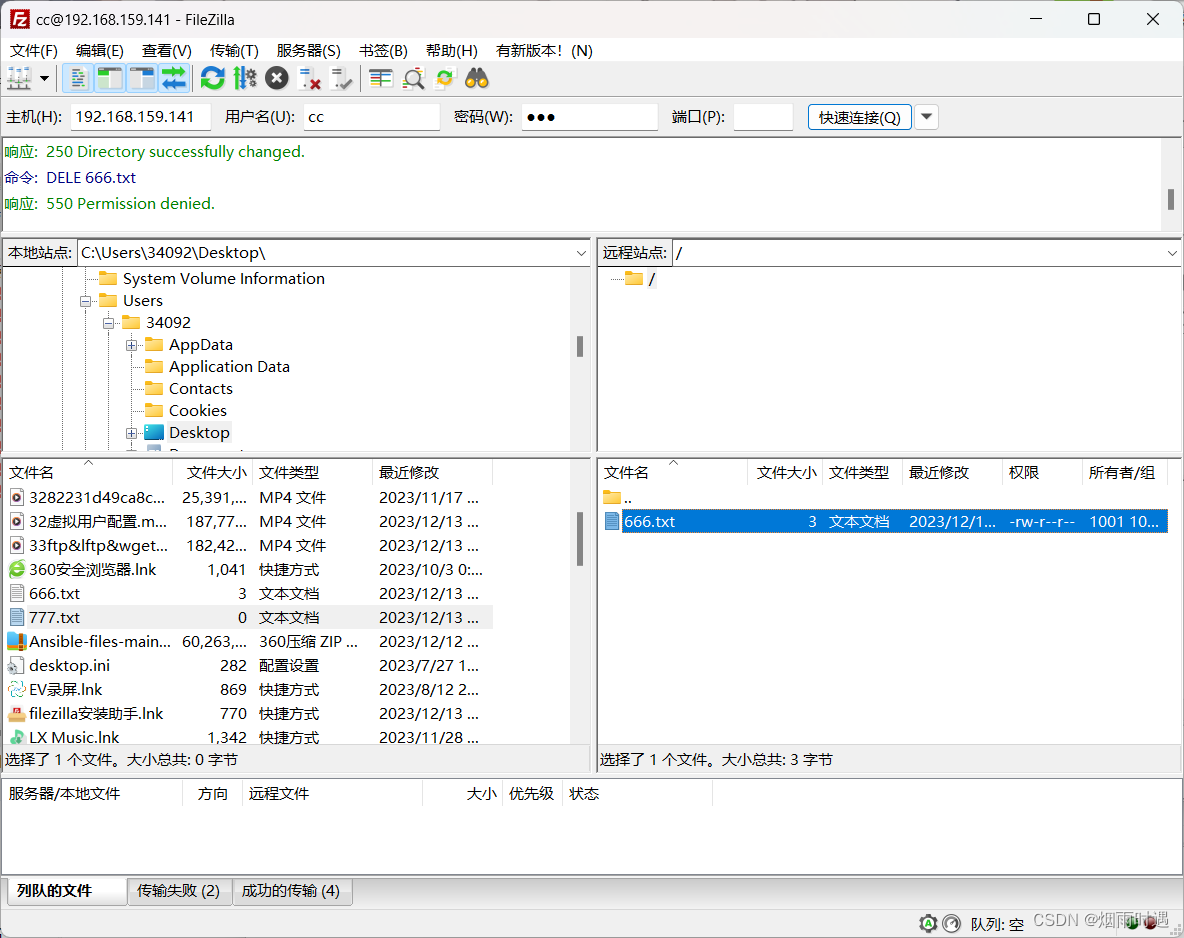Viewport: 1184px width, 938px height.
Task: Toggle synchronized browsing icon
Action: [x=445, y=79]
